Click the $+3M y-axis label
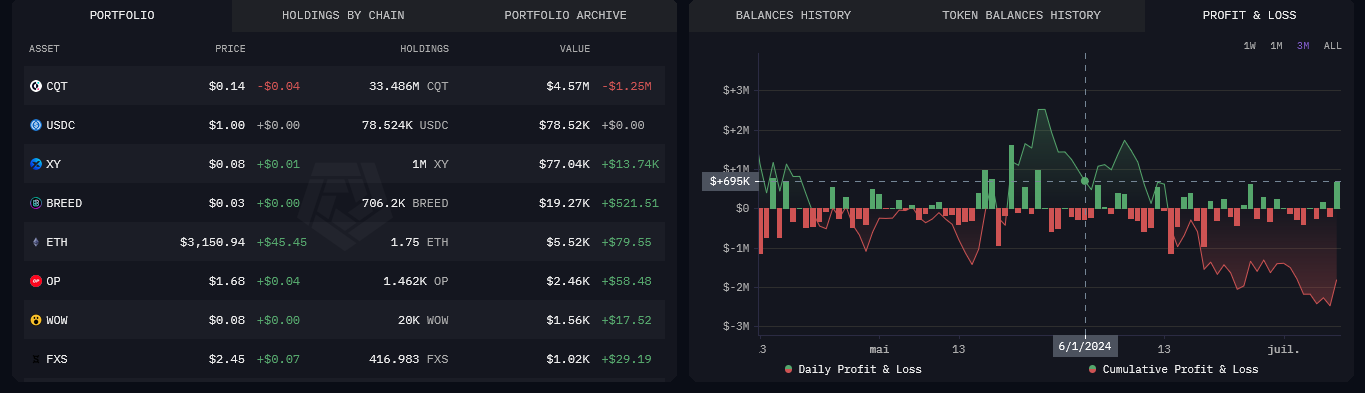This screenshot has height=393, width=1365. pyautogui.click(x=736, y=91)
